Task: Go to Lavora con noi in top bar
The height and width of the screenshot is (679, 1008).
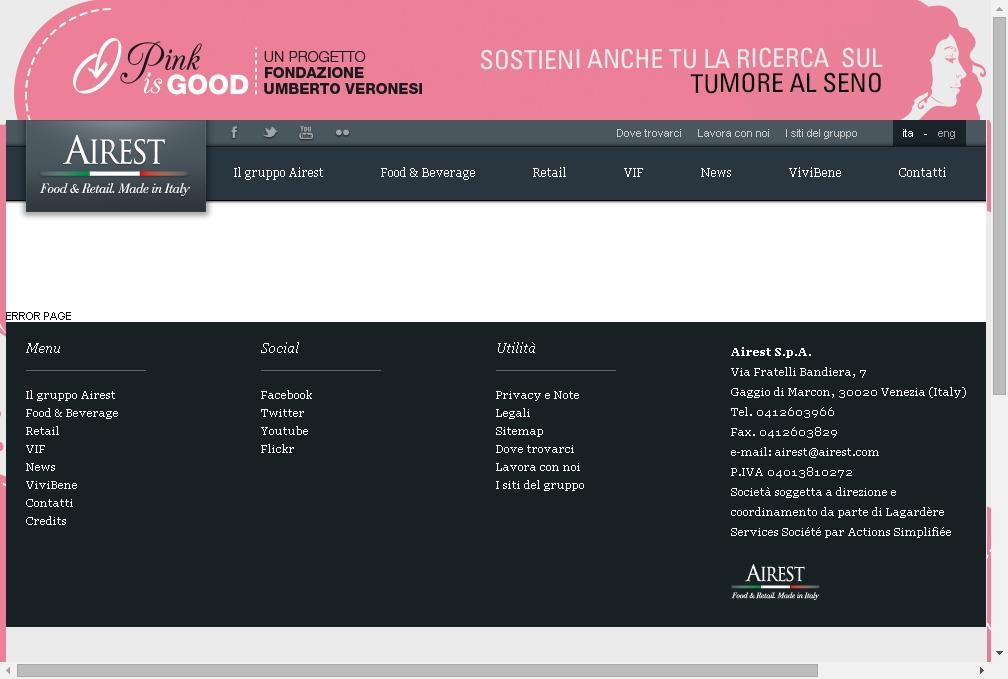Action: (733, 133)
